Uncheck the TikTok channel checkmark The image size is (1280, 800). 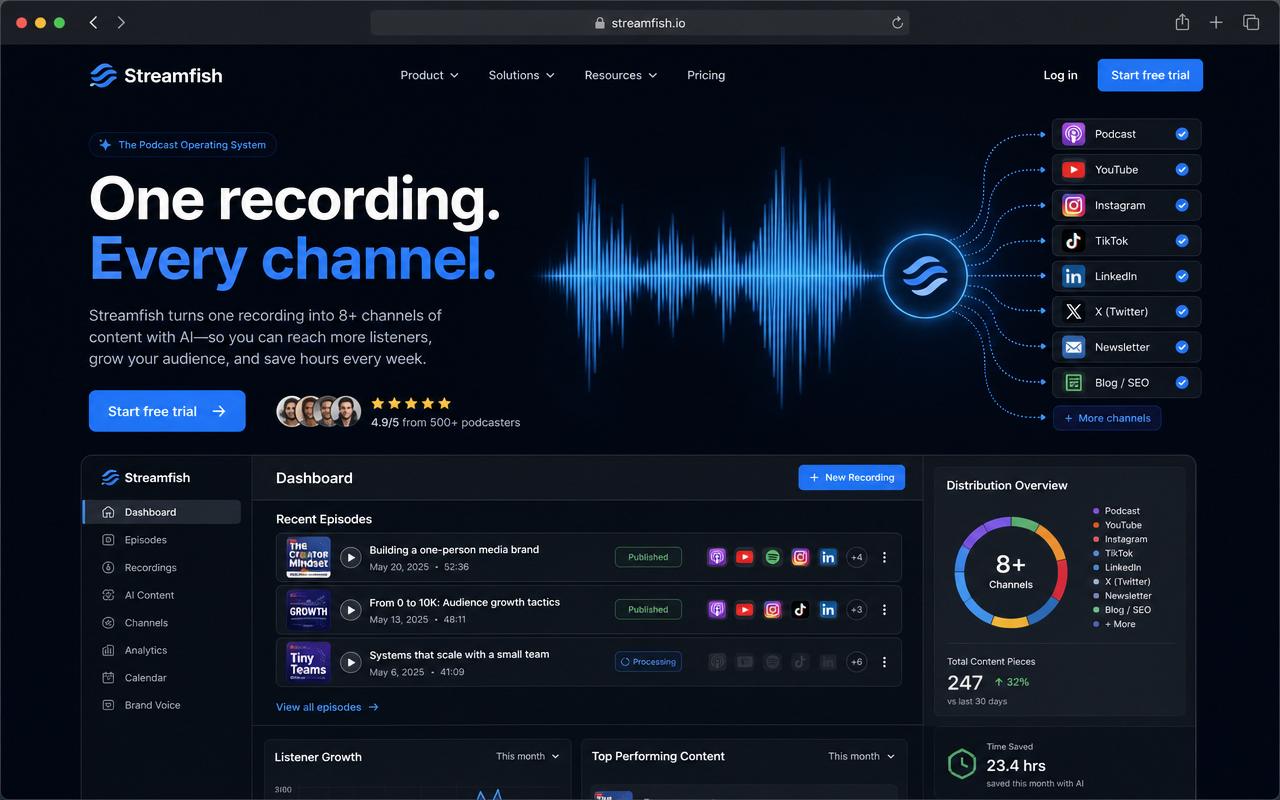(x=1182, y=241)
